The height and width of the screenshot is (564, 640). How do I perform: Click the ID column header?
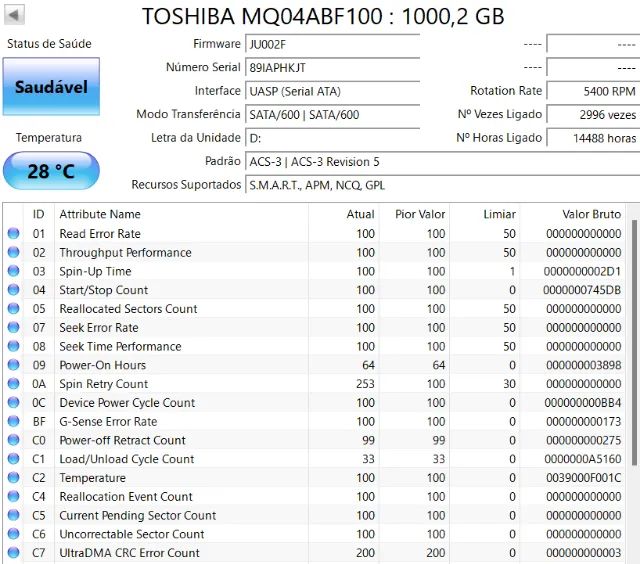[x=38, y=214]
